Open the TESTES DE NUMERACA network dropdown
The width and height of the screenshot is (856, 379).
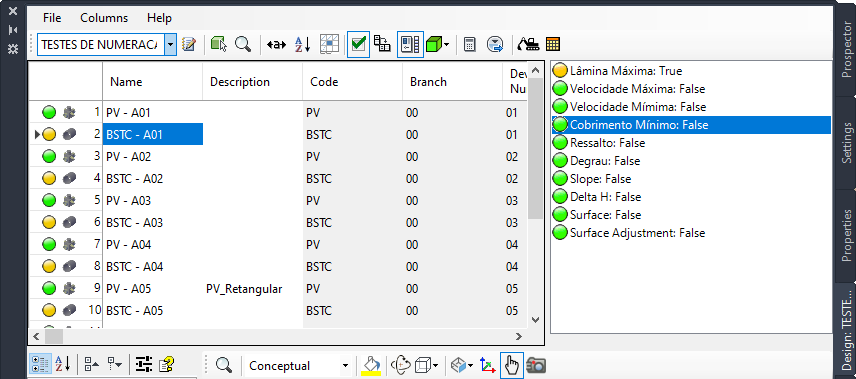171,44
